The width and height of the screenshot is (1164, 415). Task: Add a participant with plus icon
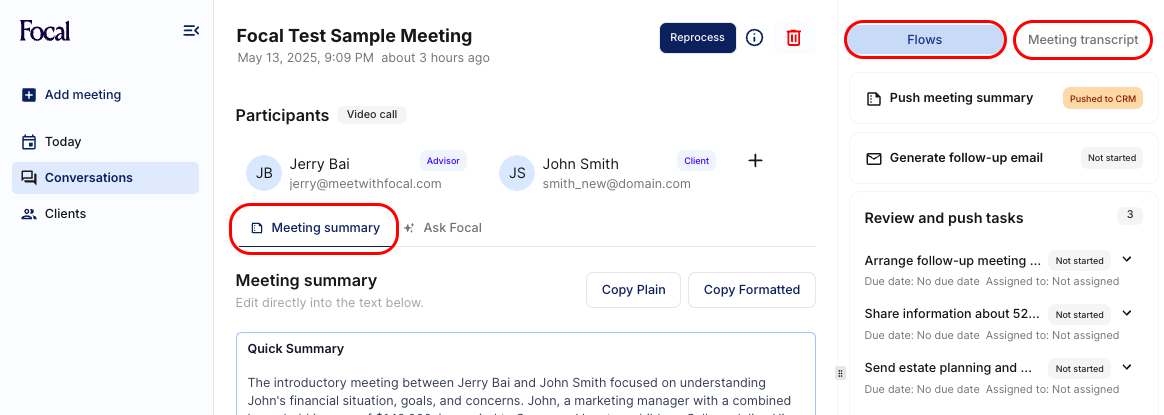[x=756, y=161]
